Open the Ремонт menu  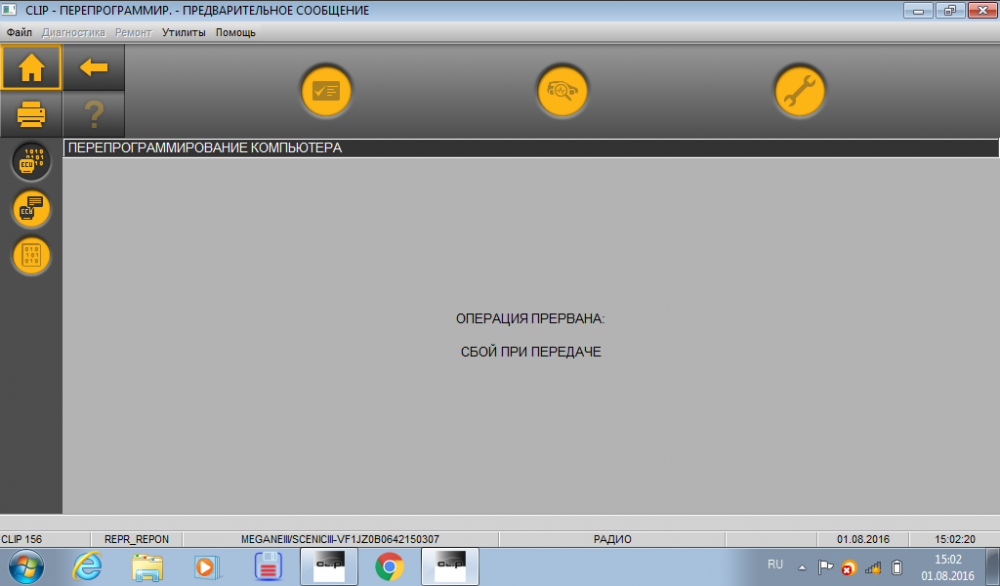point(133,33)
